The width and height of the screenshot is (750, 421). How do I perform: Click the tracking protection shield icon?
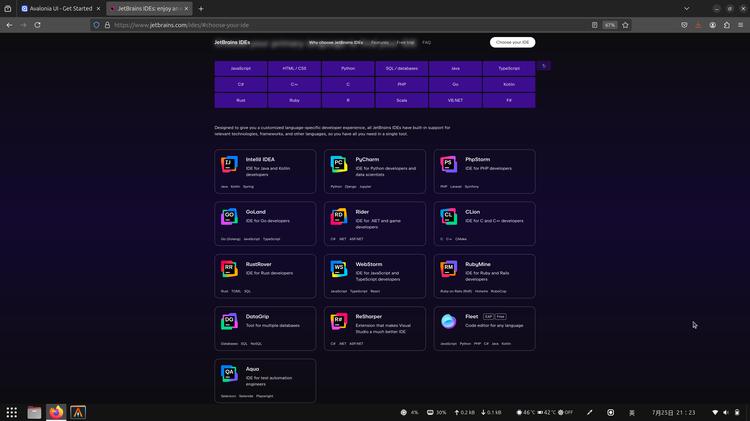[96, 25]
